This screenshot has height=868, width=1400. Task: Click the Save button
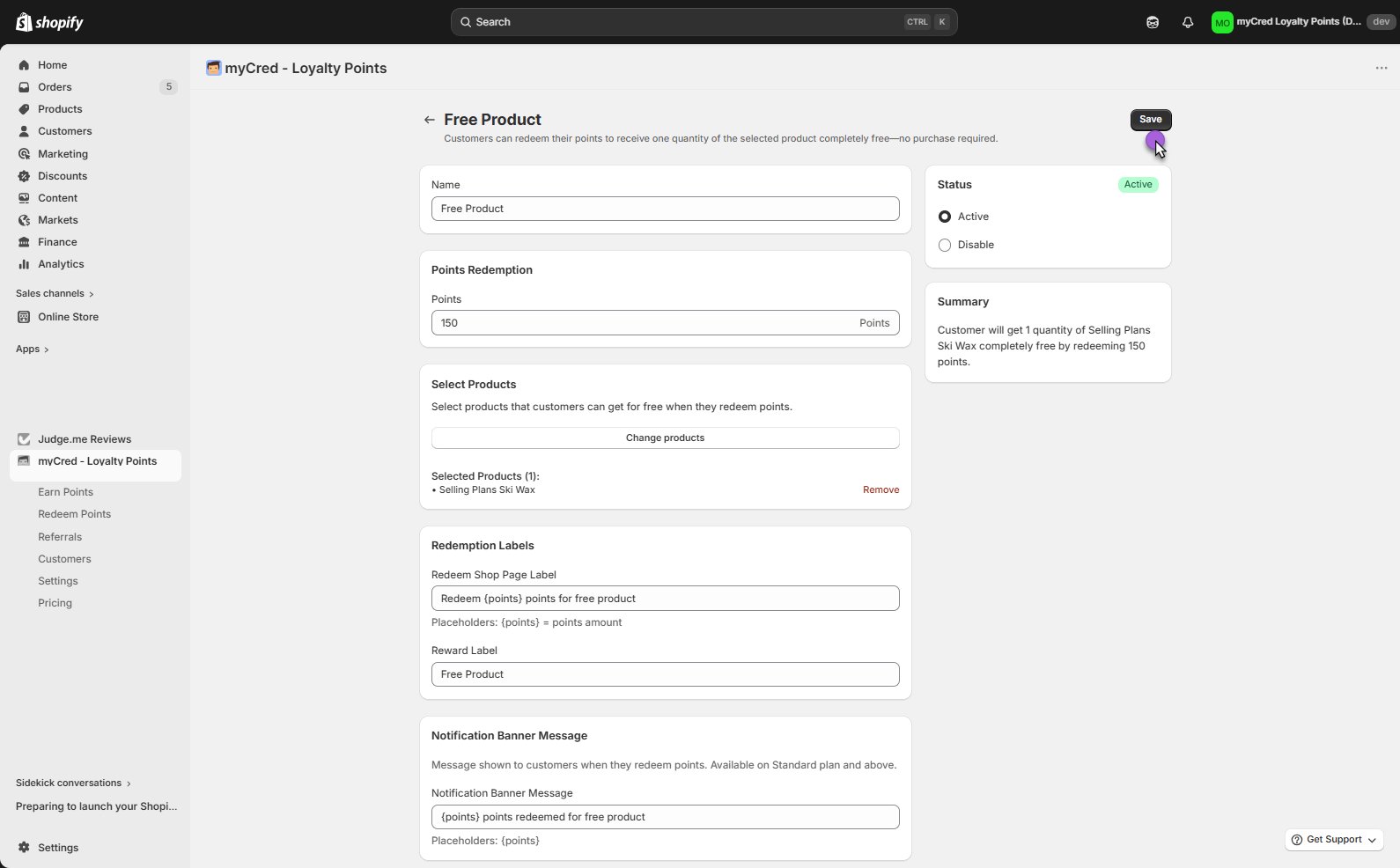pos(1150,120)
